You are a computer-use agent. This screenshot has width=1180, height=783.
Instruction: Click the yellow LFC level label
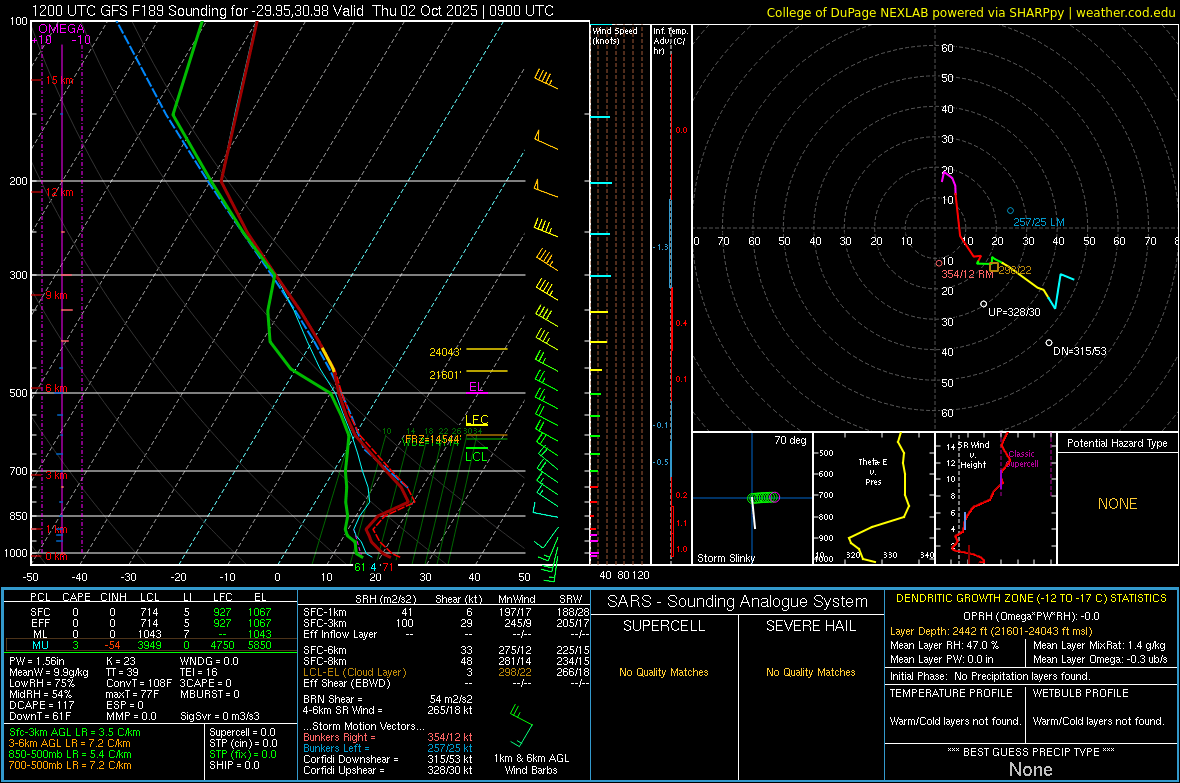[476, 419]
